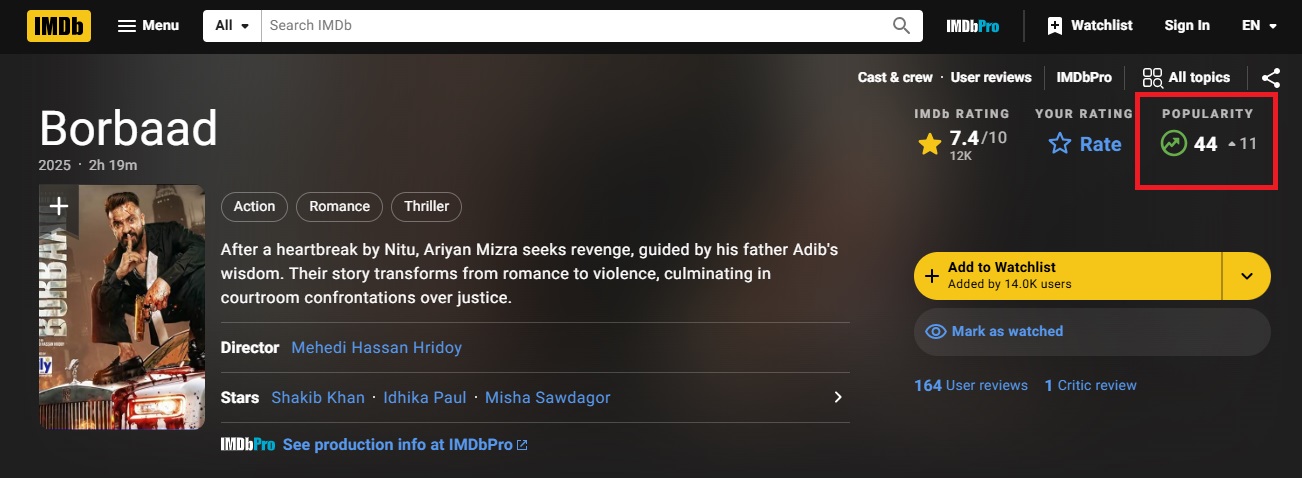Open the Cast & crew tab
Screen dimensions: 1302x478
click(x=894, y=77)
